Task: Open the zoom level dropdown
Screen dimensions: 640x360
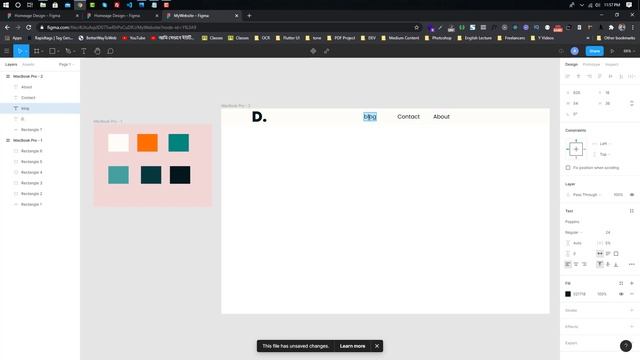Action: (629, 51)
